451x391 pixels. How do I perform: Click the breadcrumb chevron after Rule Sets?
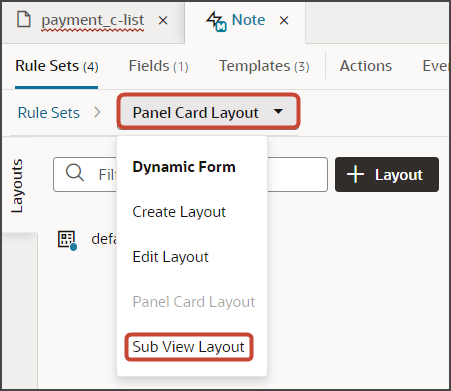[x=97, y=112]
